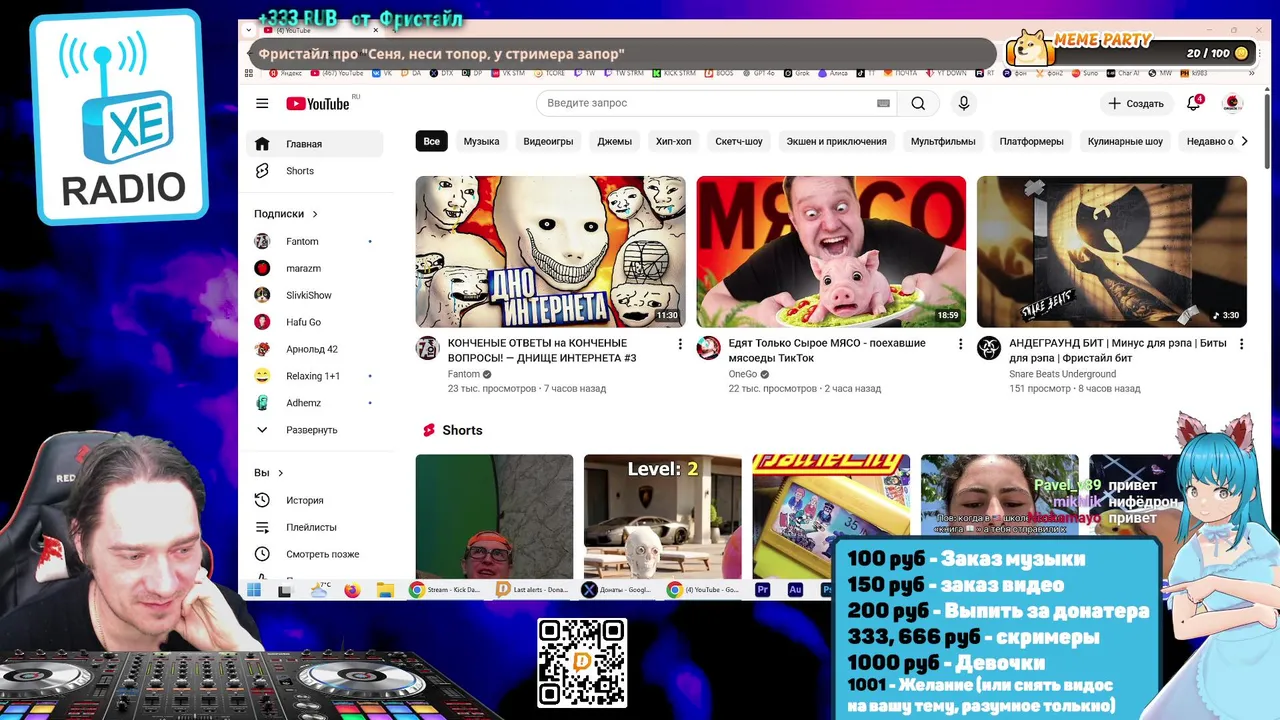Open the options menu for the АНДЕГРАУНД БИТ video
The image size is (1280, 720).
pos(1242,344)
